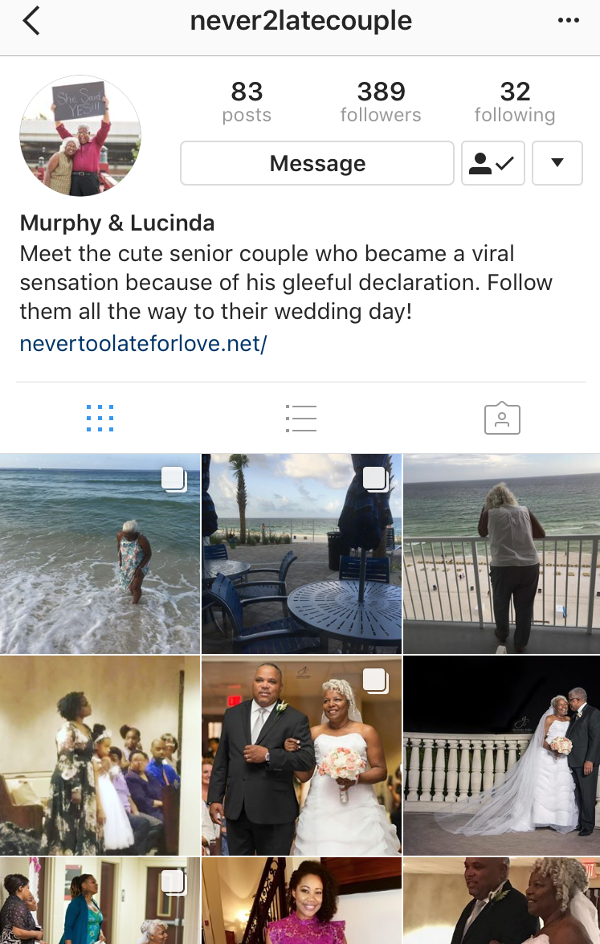Image resolution: width=600 pixels, height=944 pixels.
Task: Tap multi-photo icon on blue patio table post
Action: (376, 480)
